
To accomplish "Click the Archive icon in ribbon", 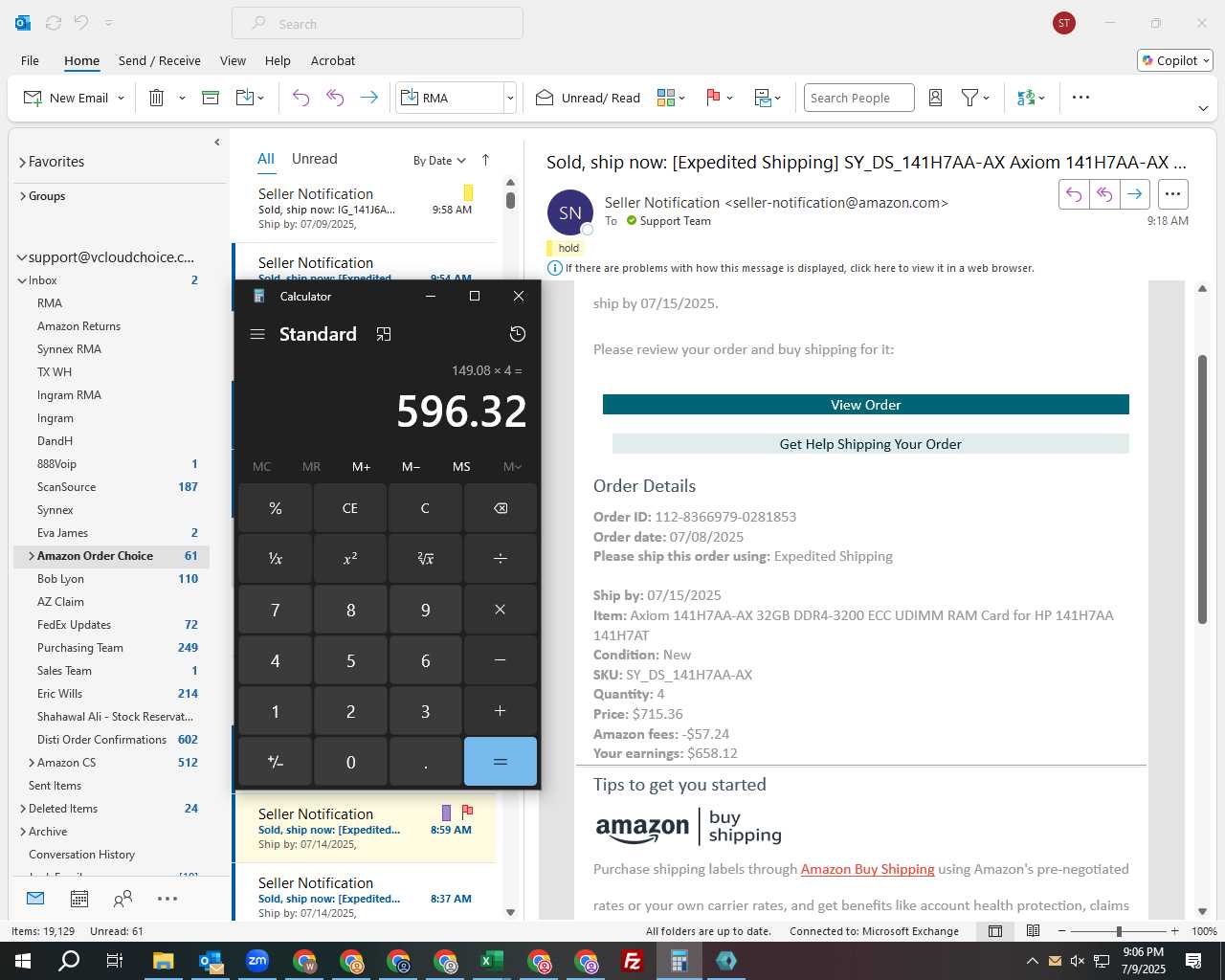I will [211, 98].
